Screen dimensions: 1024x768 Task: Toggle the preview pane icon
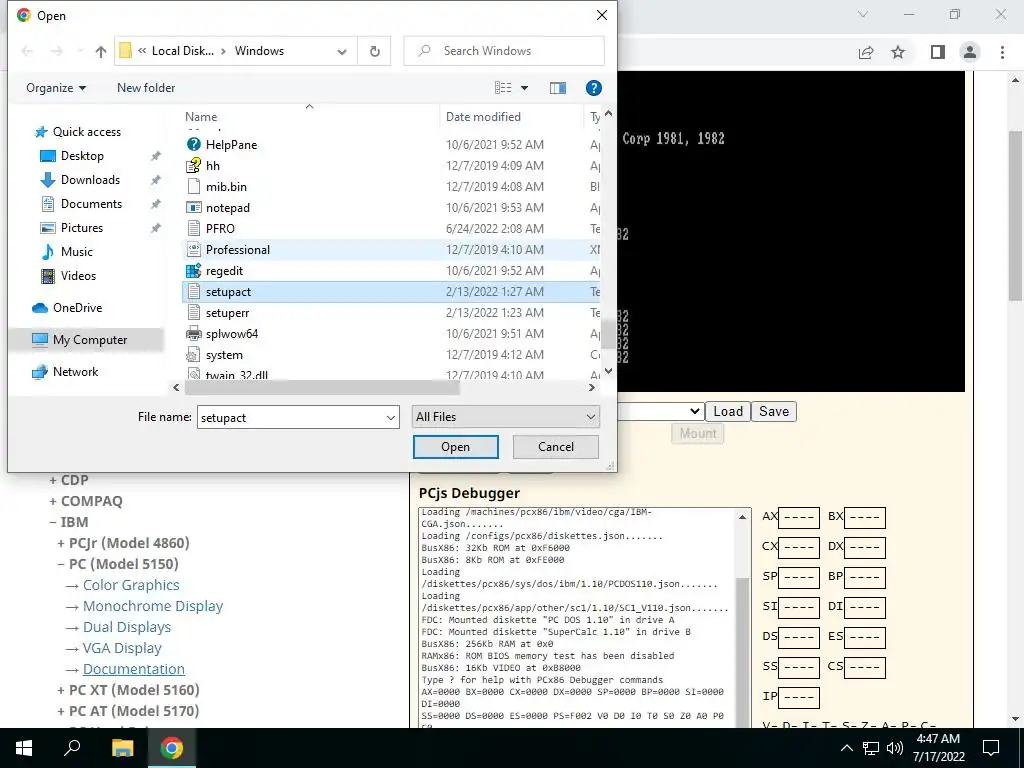558,88
